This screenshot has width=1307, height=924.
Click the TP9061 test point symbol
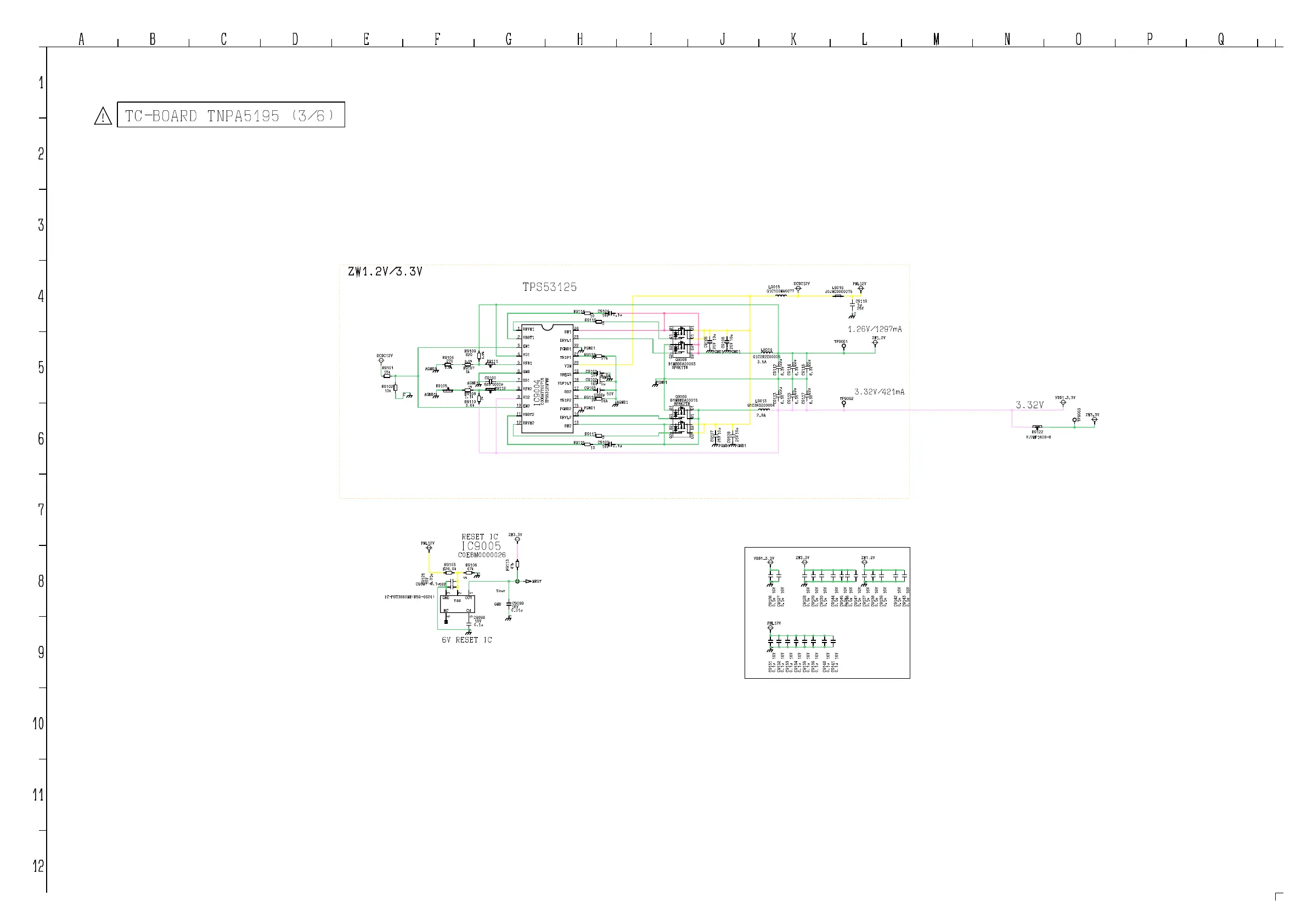(x=844, y=346)
